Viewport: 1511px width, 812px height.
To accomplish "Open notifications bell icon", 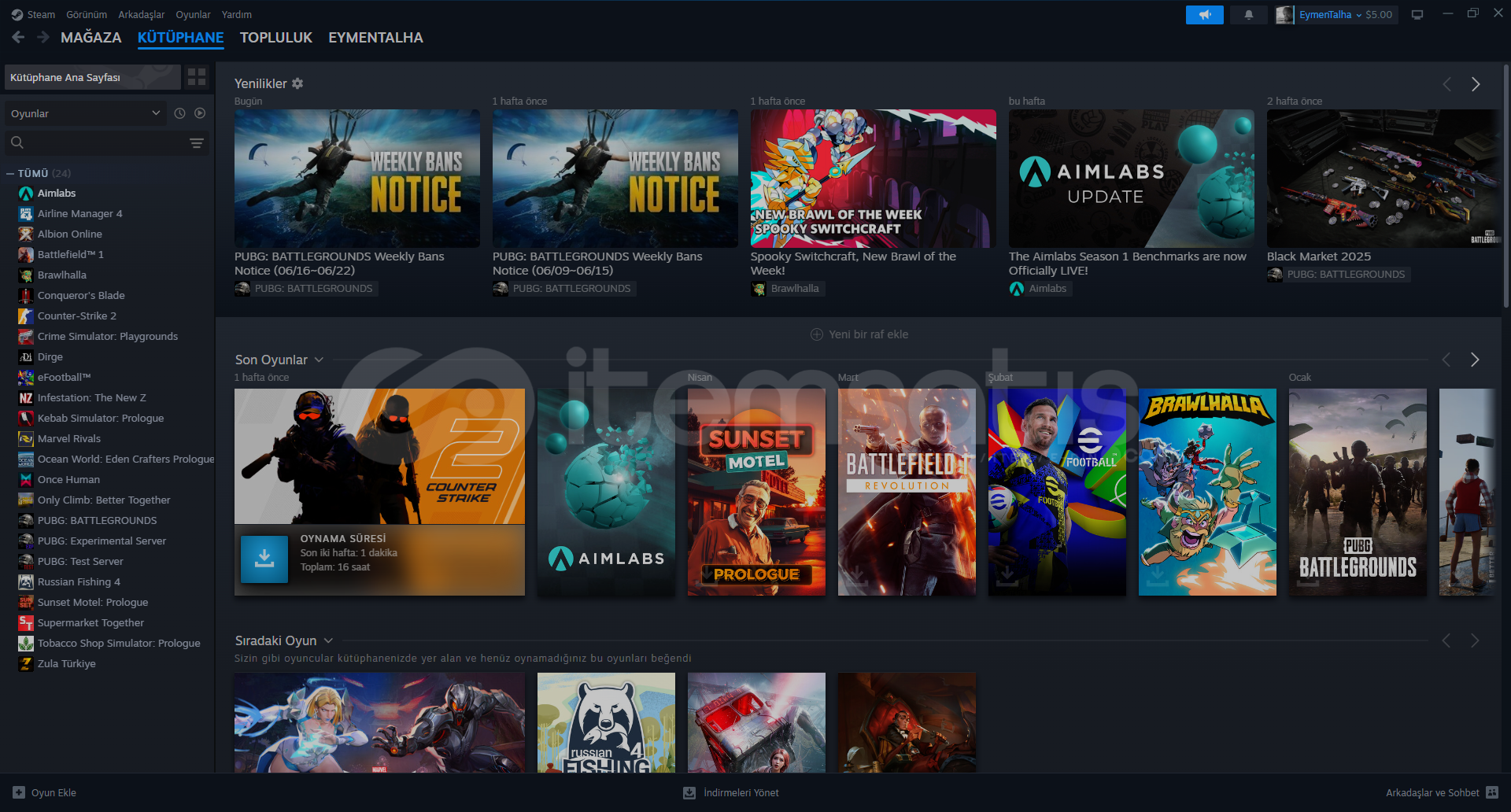I will pos(1249,15).
